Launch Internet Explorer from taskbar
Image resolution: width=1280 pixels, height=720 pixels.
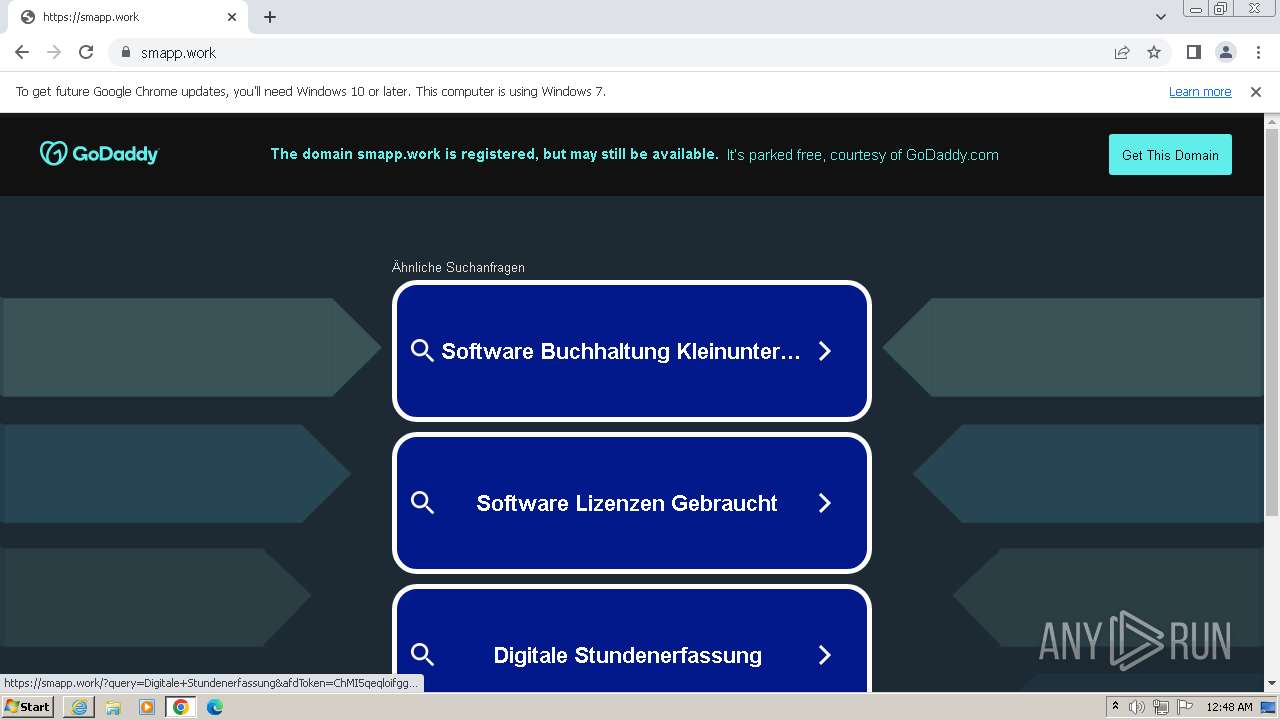coord(79,707)
